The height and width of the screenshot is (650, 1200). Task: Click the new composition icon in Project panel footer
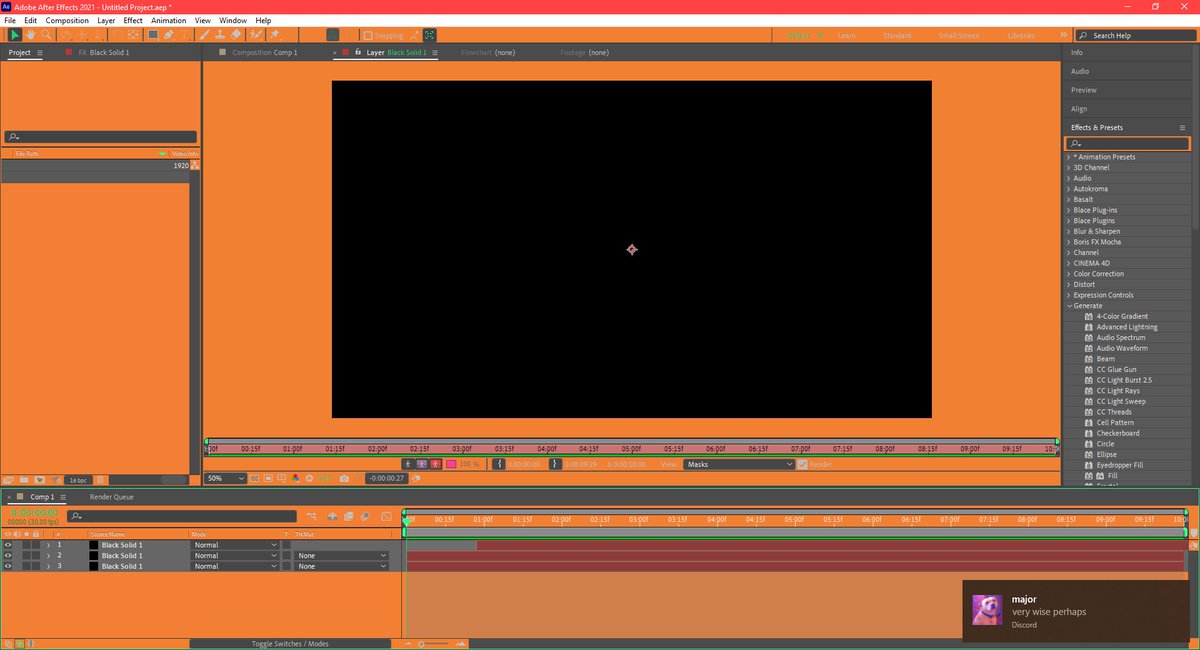coord(40,480)
